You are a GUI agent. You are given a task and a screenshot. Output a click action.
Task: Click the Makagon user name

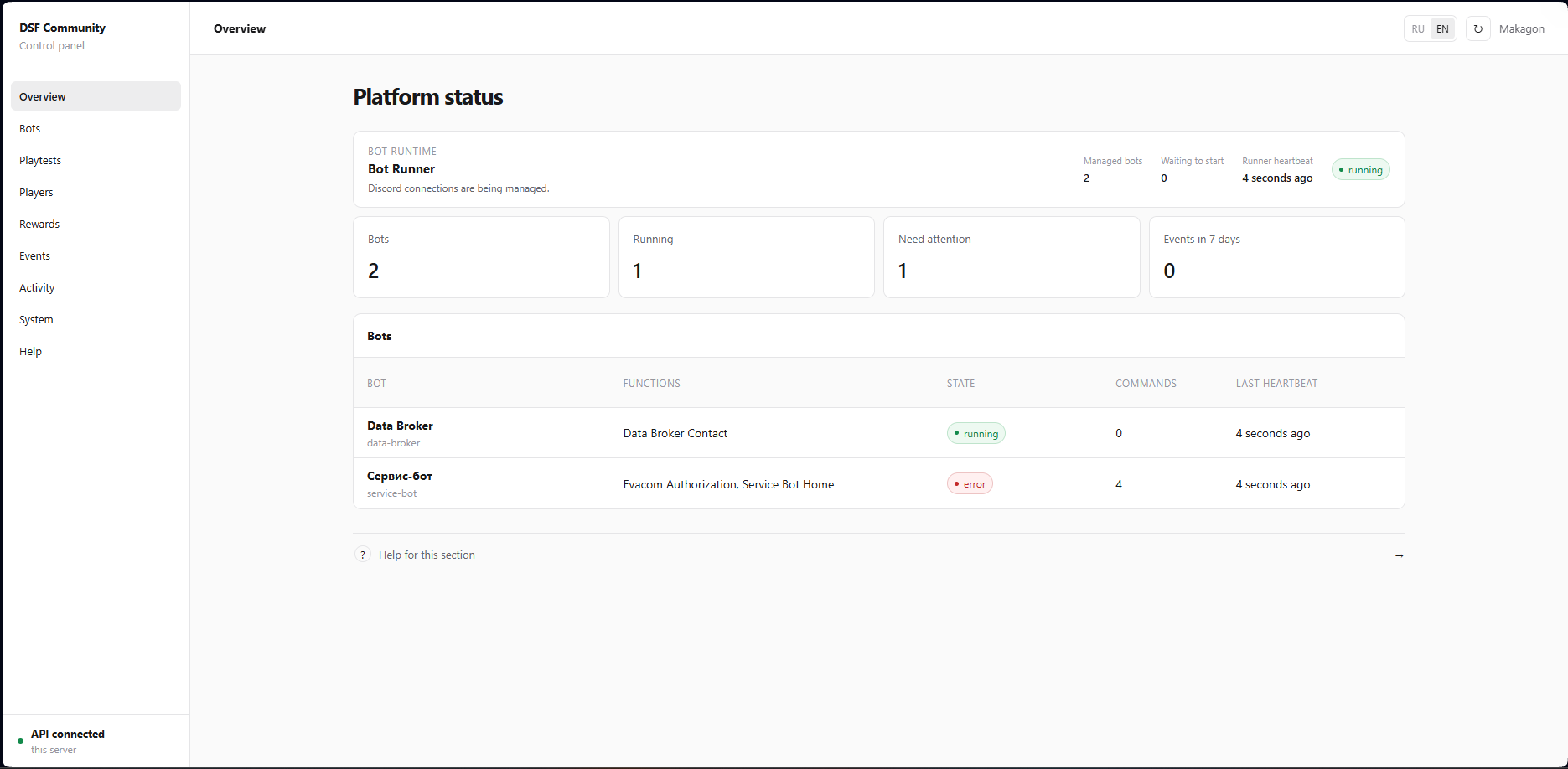(x=1521, y=28)
